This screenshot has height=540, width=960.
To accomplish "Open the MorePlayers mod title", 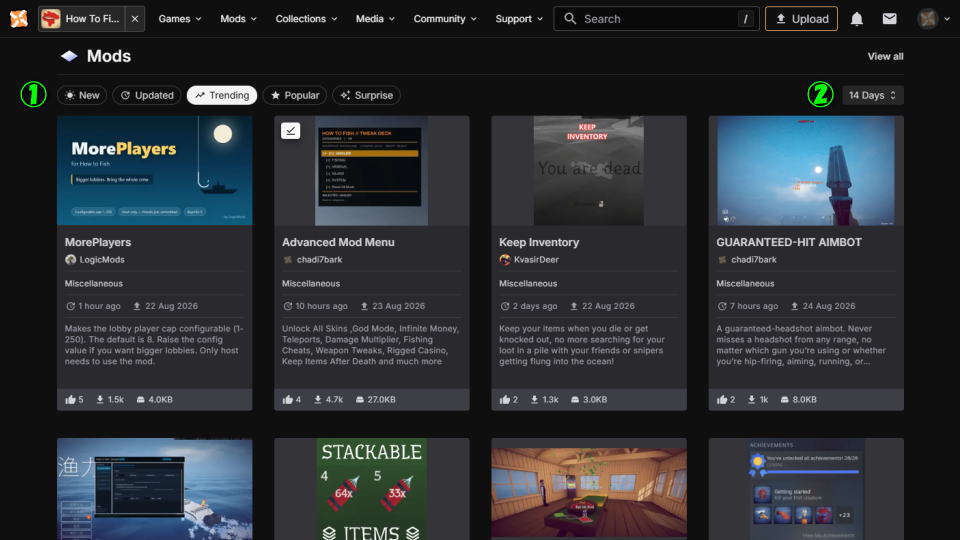I will pyautogui.click(x=98, y=242).
